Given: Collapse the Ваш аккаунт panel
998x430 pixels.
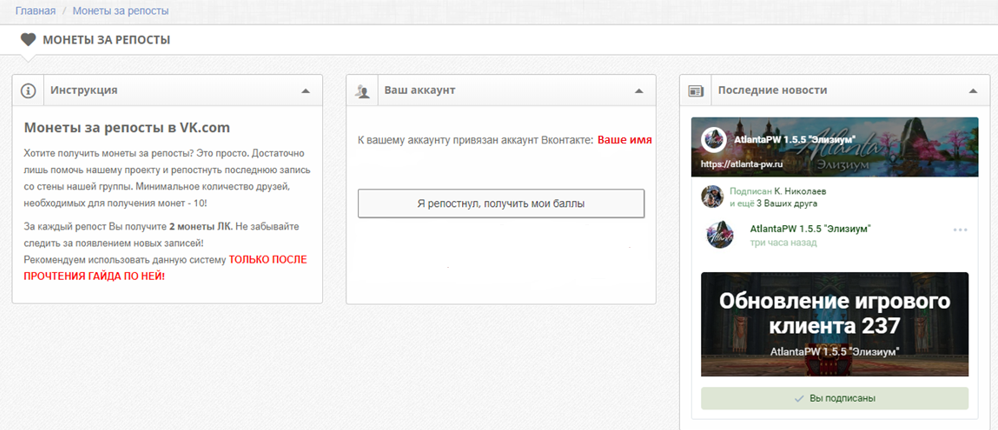Looking at the screenshot, I should 639,91.
